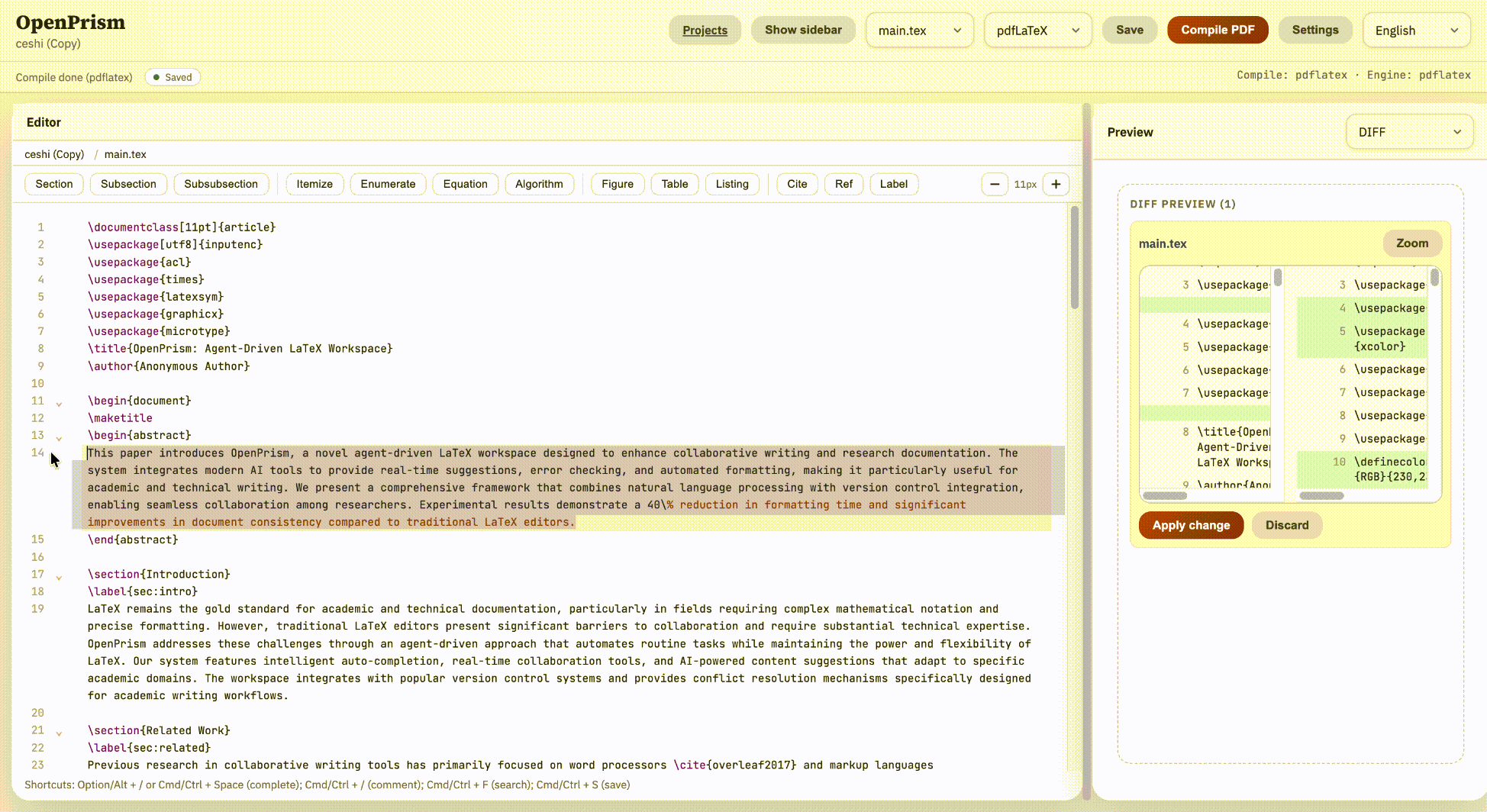Click the Compile done (pdflatex) status
The image size is (1487, 812).
click(74, 77)
